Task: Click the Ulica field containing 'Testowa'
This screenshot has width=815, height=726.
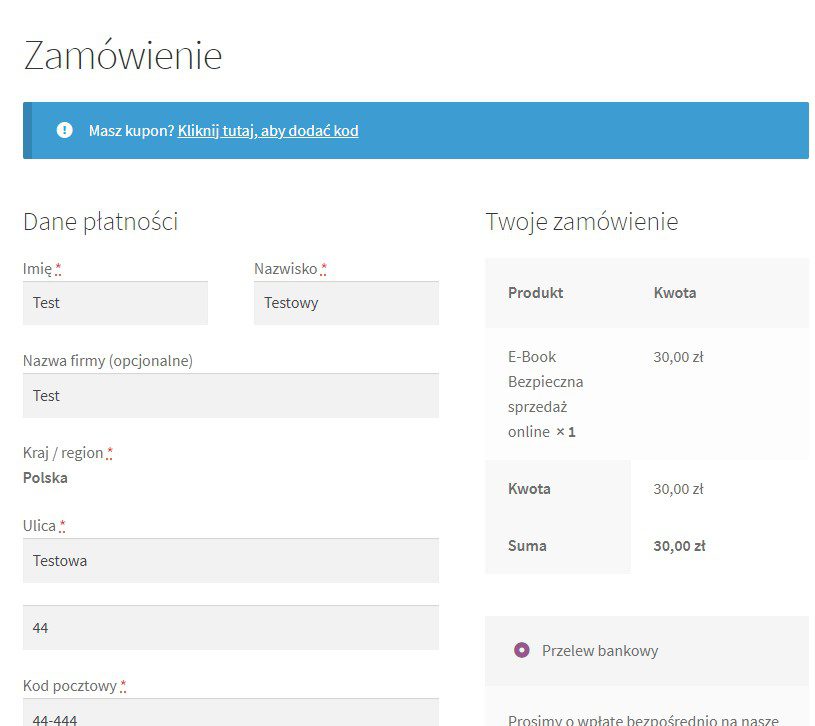Action: tap(230, 561)
